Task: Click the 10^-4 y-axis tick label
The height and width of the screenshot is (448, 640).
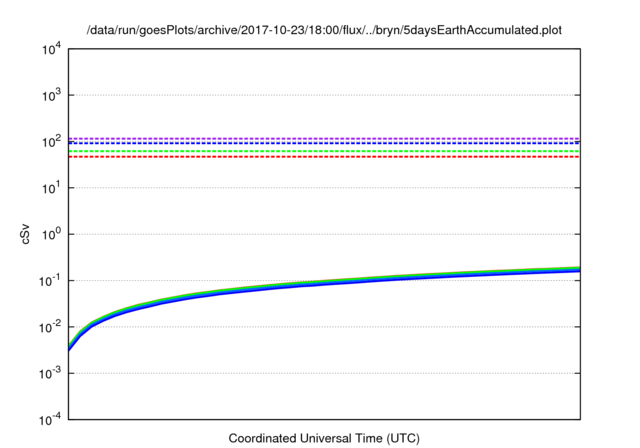Action: pyautogui.click(x=50, y=420)
